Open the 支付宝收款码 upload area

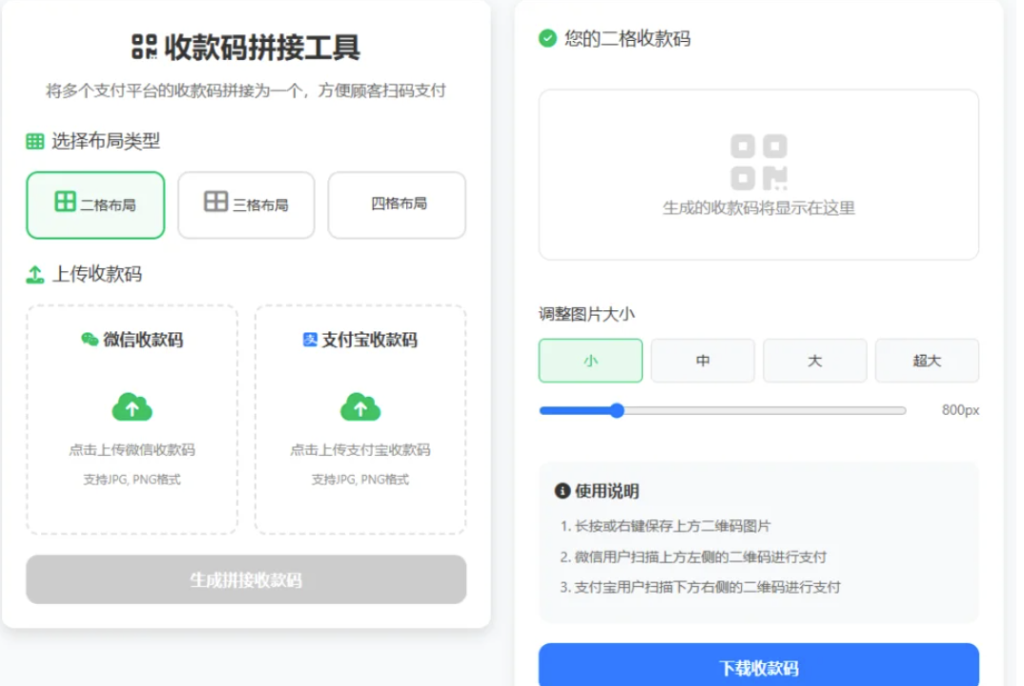(x=360, y=419)
